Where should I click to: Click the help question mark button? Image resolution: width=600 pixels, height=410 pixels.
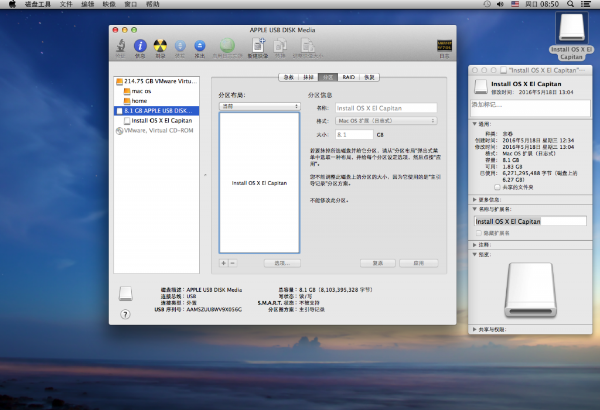click(125, 314)
